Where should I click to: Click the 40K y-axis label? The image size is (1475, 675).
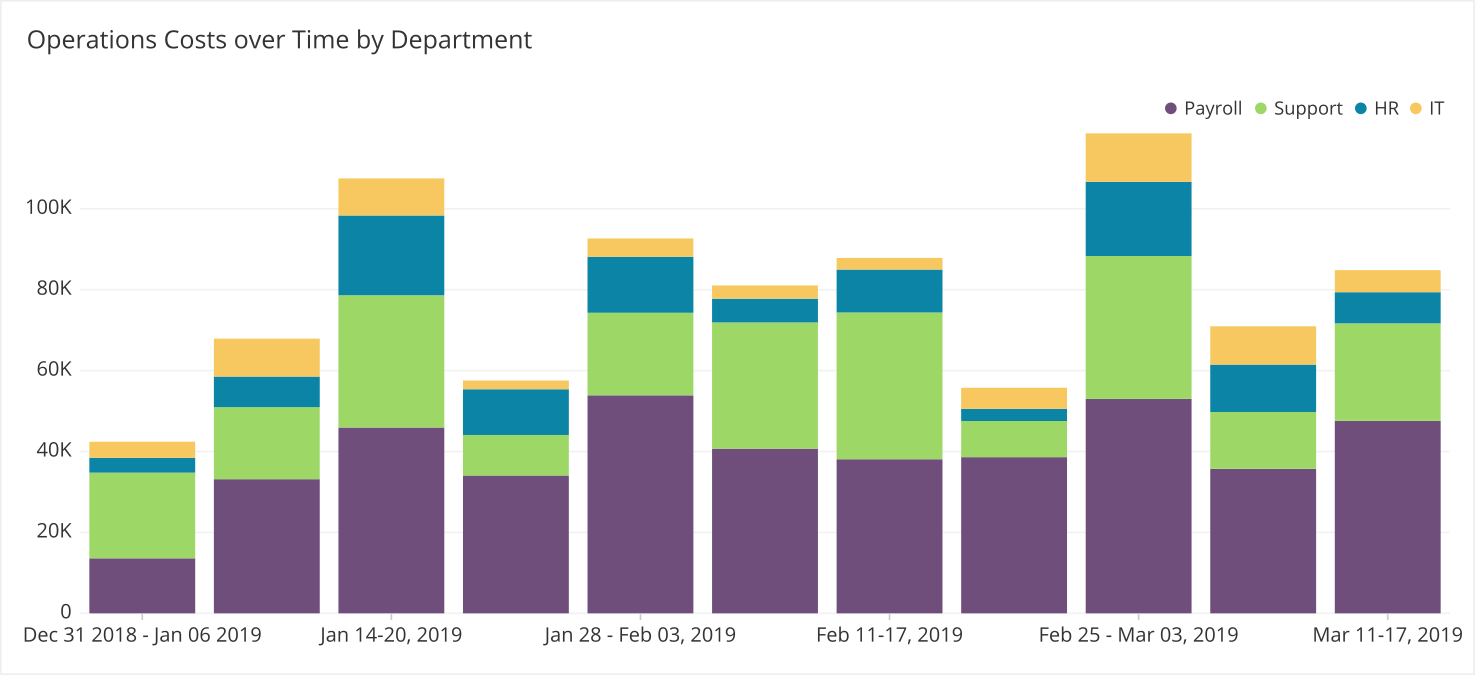[55, 451]
